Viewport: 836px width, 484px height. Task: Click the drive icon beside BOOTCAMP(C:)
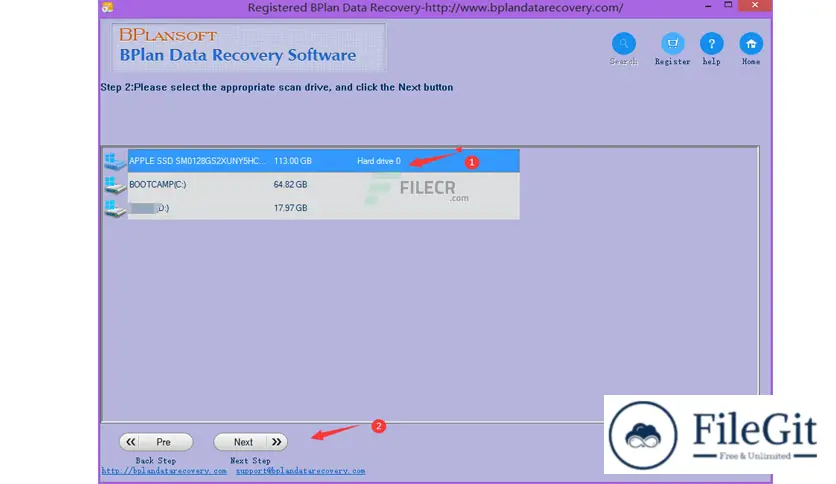pyautogui.click(x=115, y=184)
